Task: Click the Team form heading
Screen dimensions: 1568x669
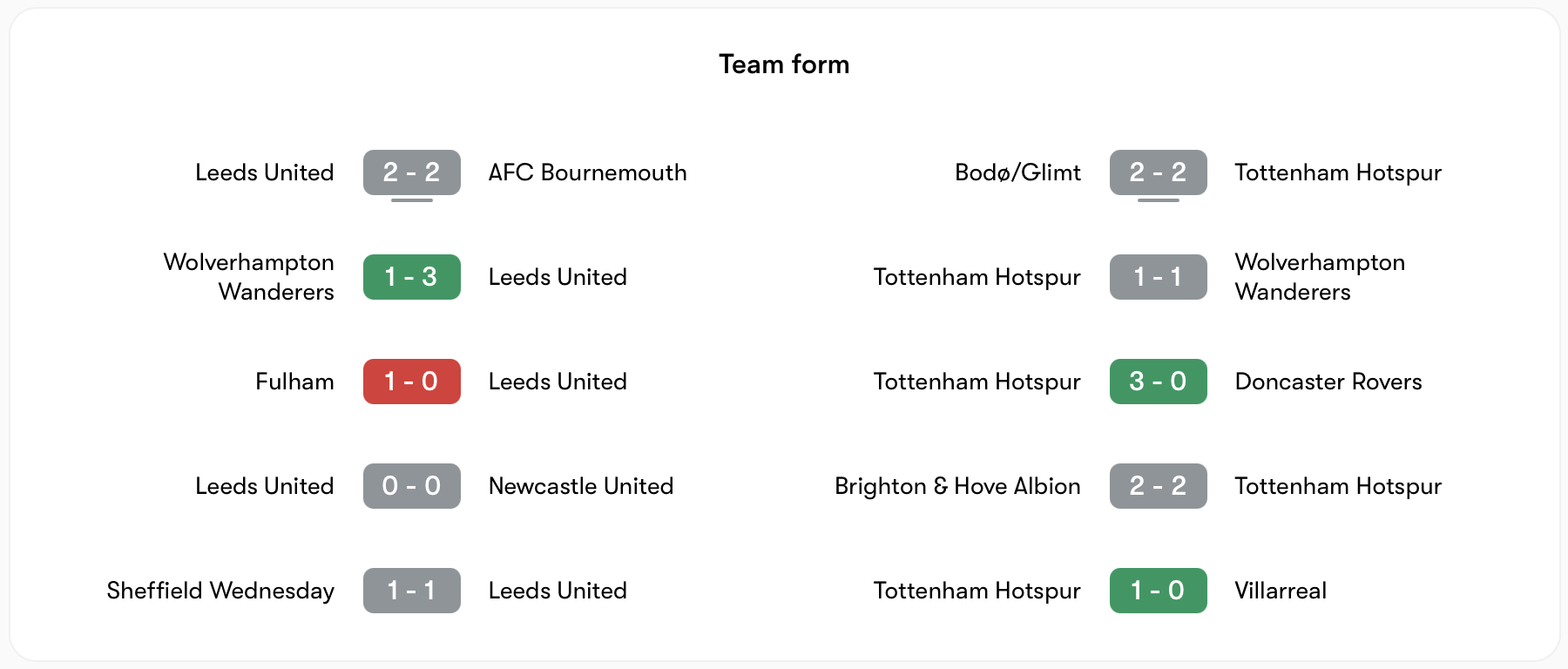Action: coord(784,64)
